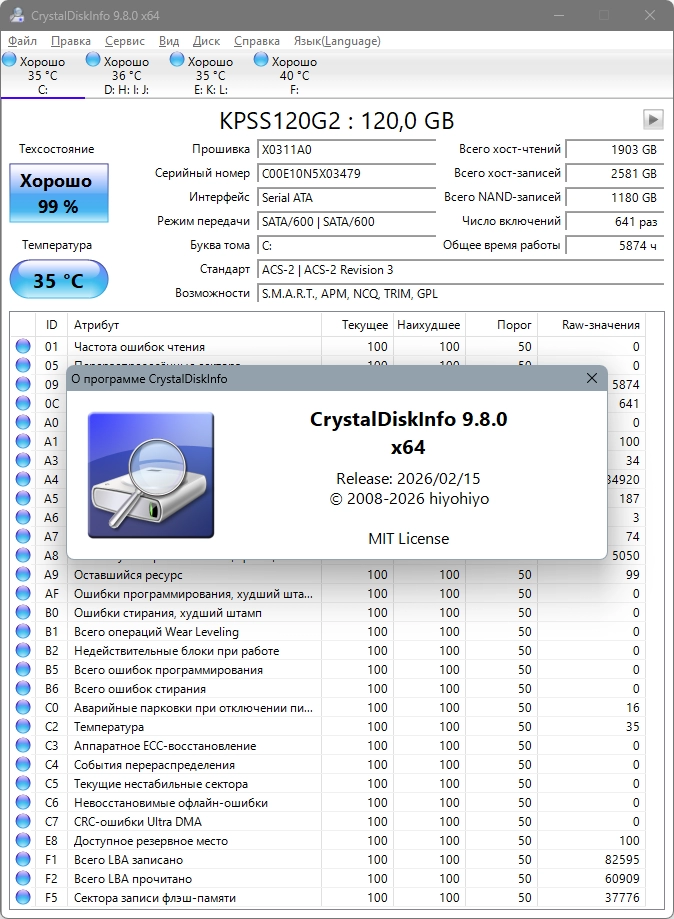Click the 1180 GB NAND writes value

click(615, 198)
